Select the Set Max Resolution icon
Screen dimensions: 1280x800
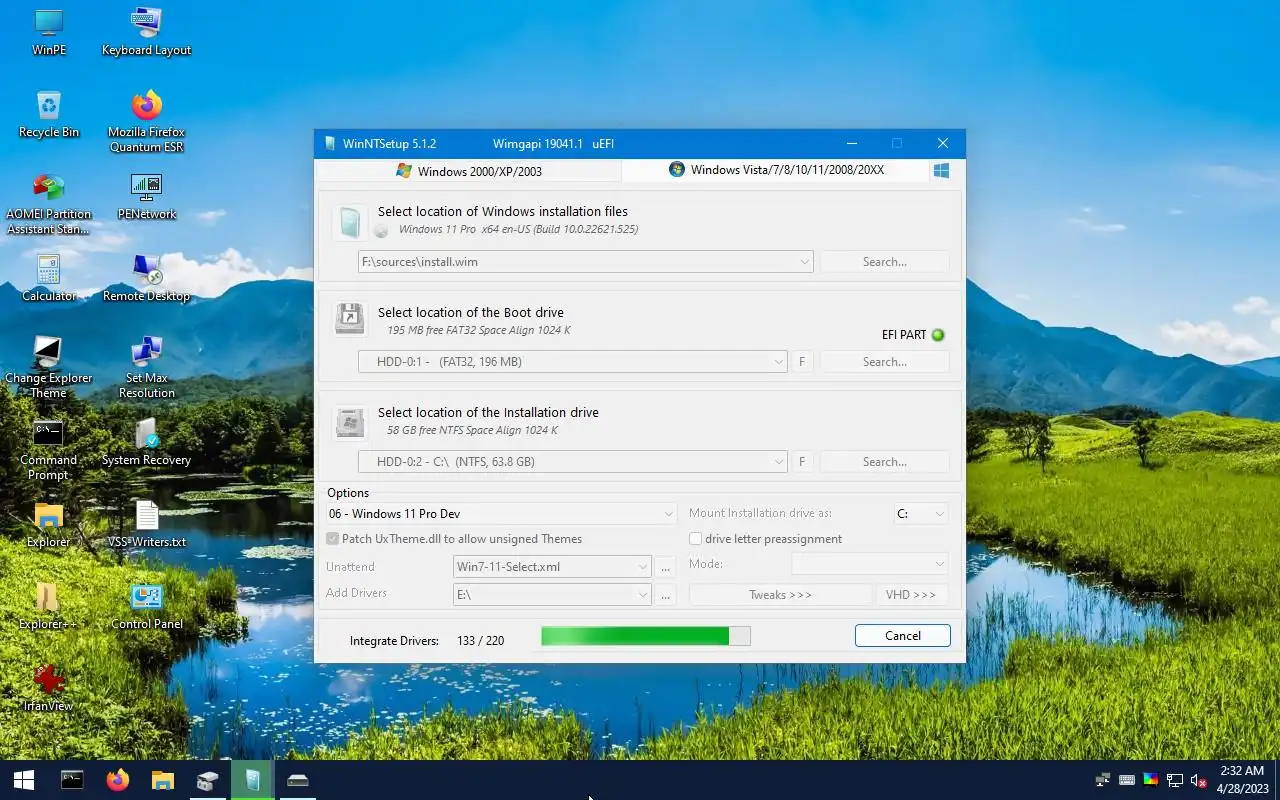(x=146, y=367)
